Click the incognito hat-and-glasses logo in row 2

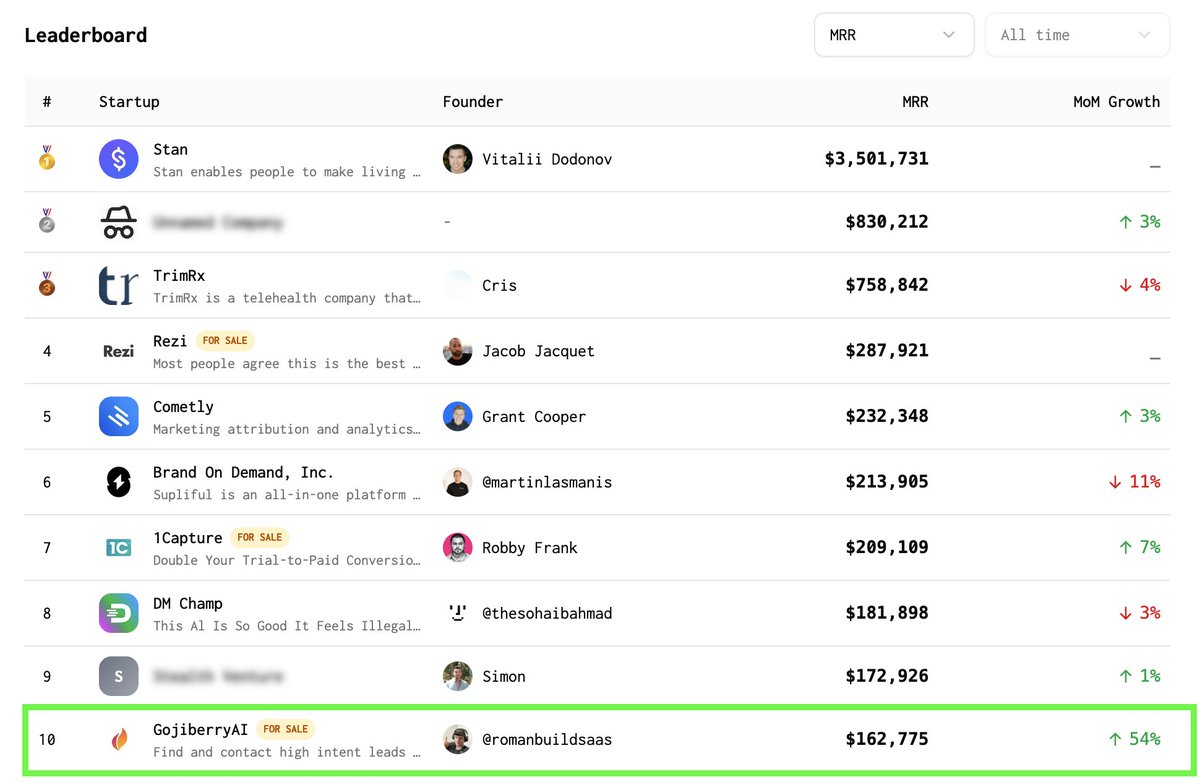(119, 222)
